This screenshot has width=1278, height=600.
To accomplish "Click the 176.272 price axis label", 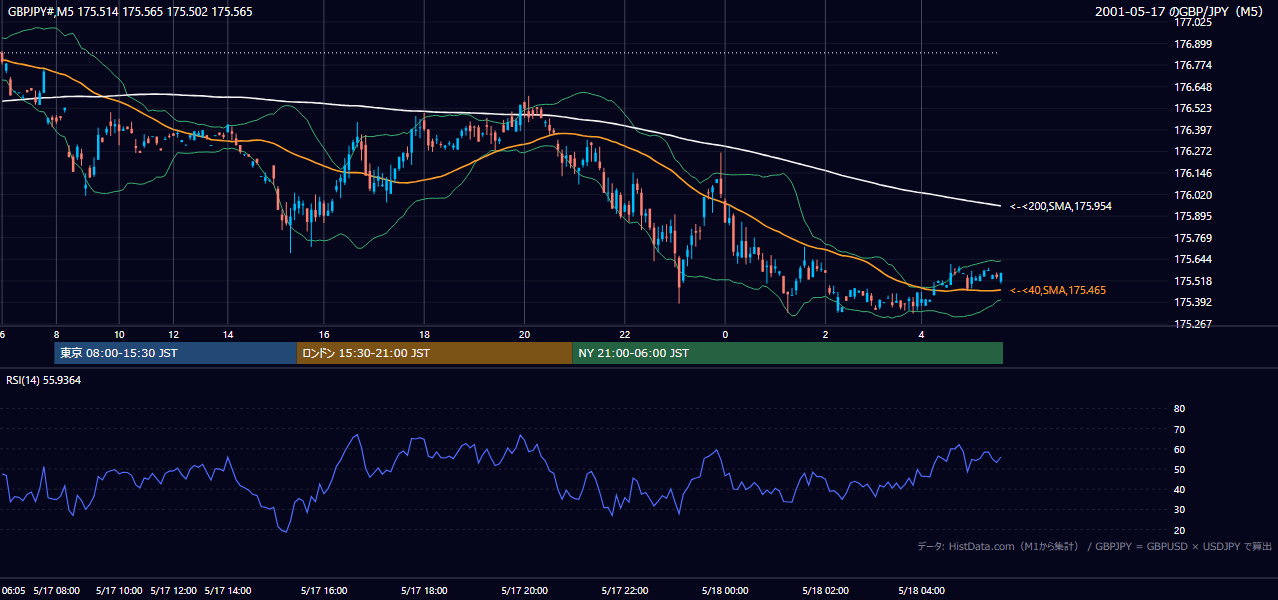I will 1194,152.
